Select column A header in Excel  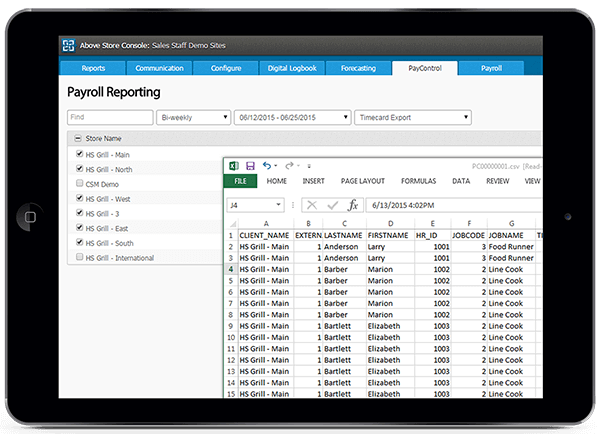(266, 224)
